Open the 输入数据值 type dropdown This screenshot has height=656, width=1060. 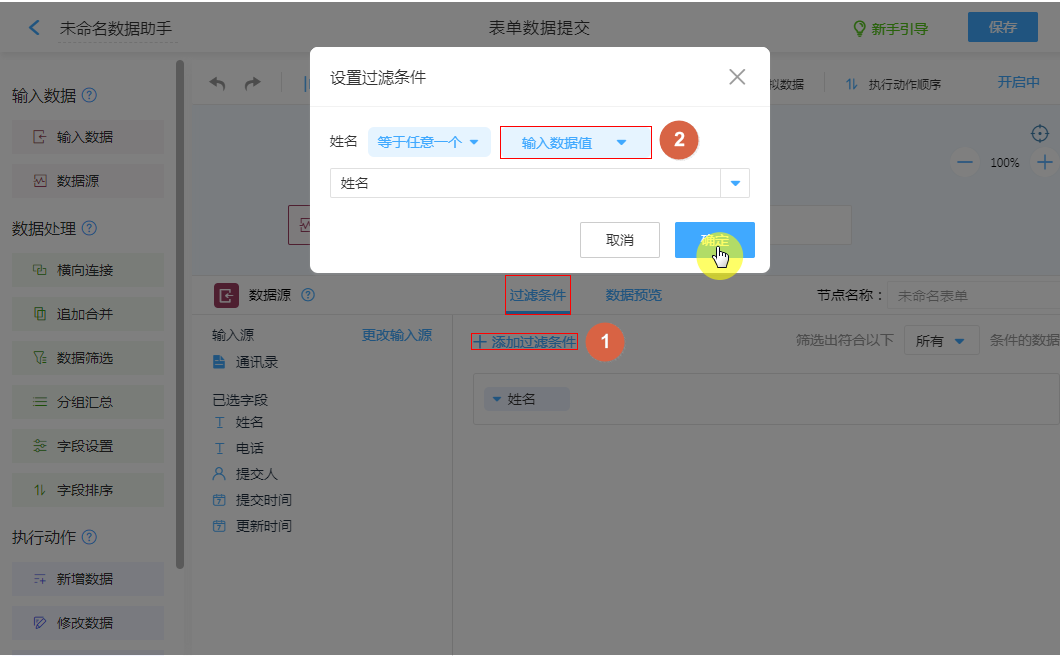click(x=575, y=142)
